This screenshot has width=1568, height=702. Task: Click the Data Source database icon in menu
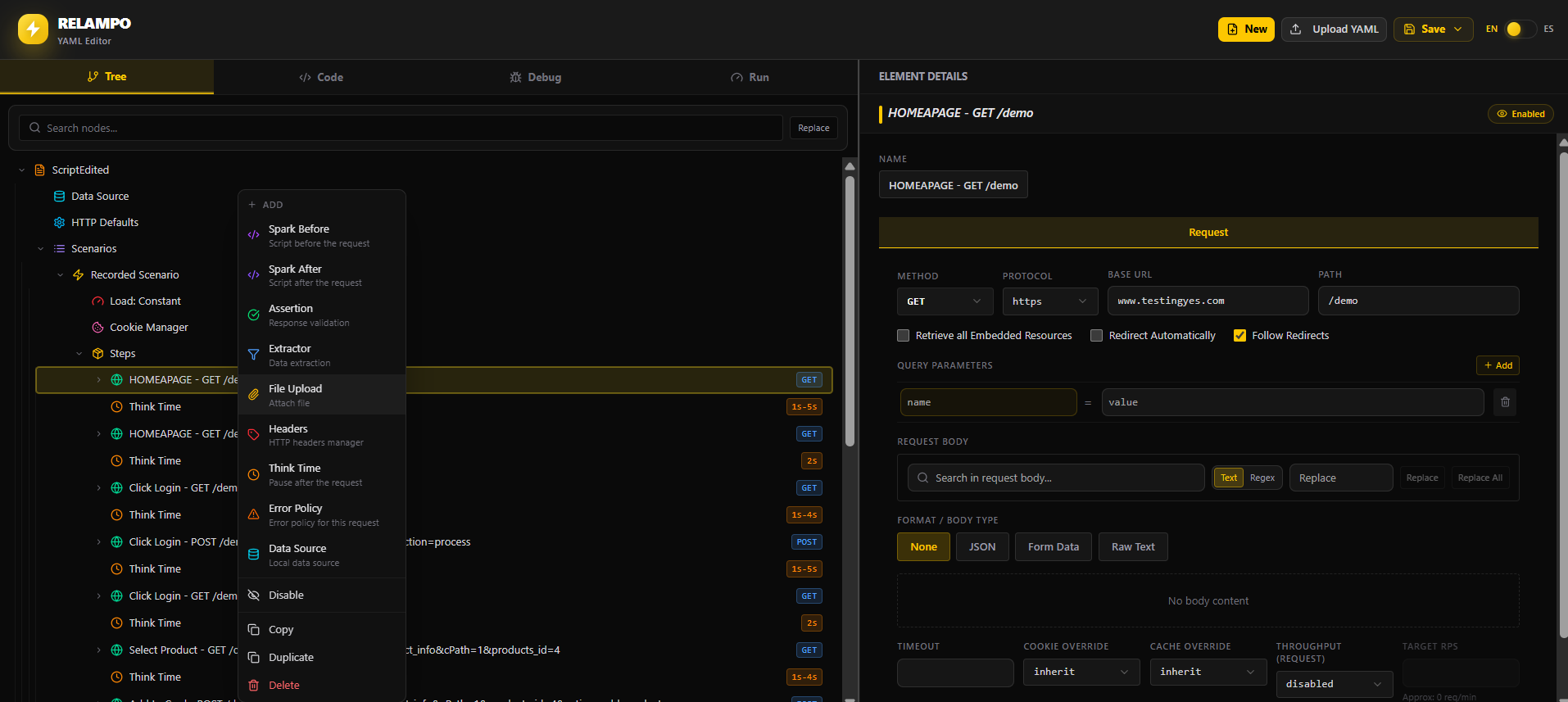click(254, 555)
